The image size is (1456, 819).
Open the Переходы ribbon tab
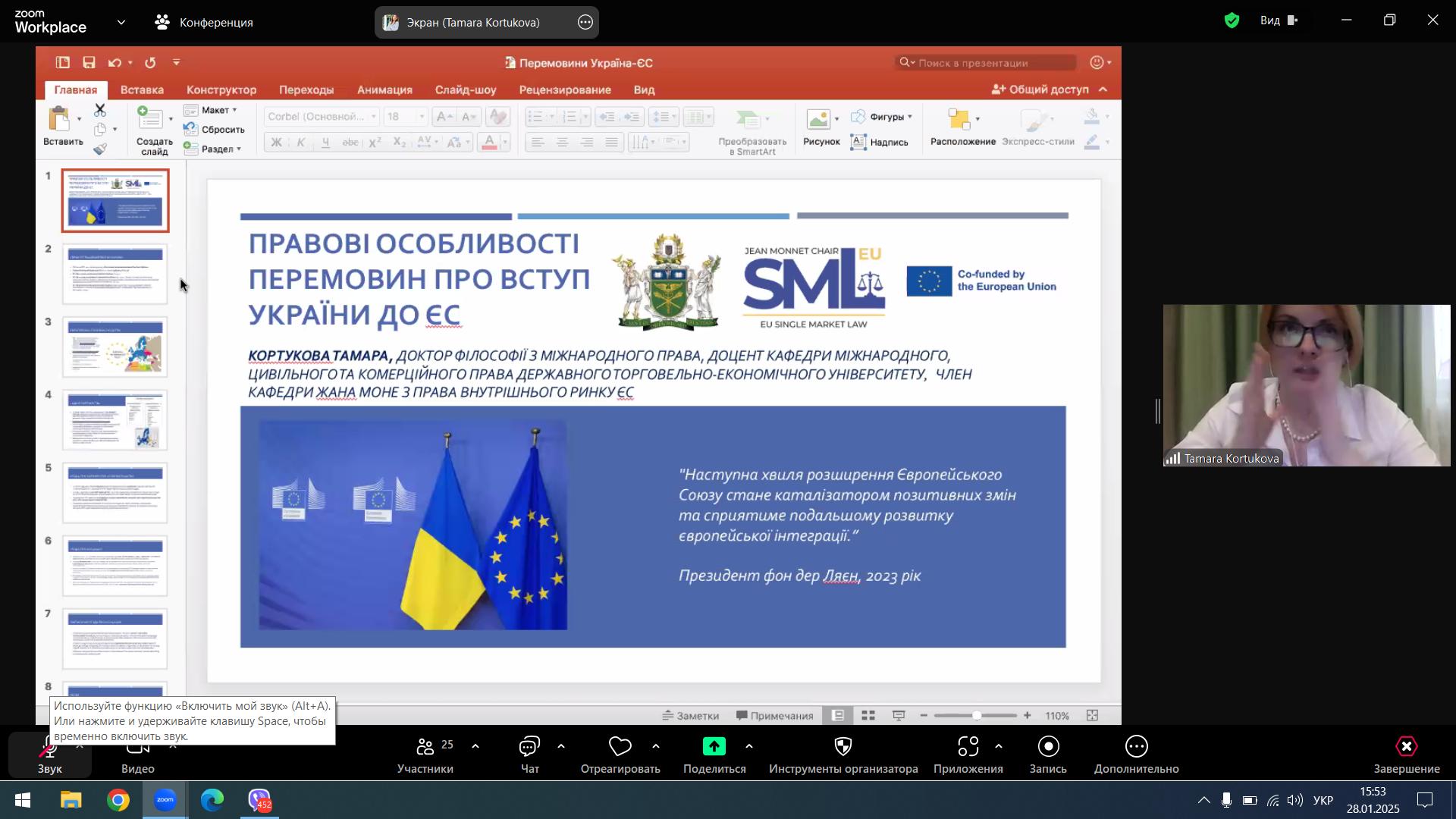point(306,89)
